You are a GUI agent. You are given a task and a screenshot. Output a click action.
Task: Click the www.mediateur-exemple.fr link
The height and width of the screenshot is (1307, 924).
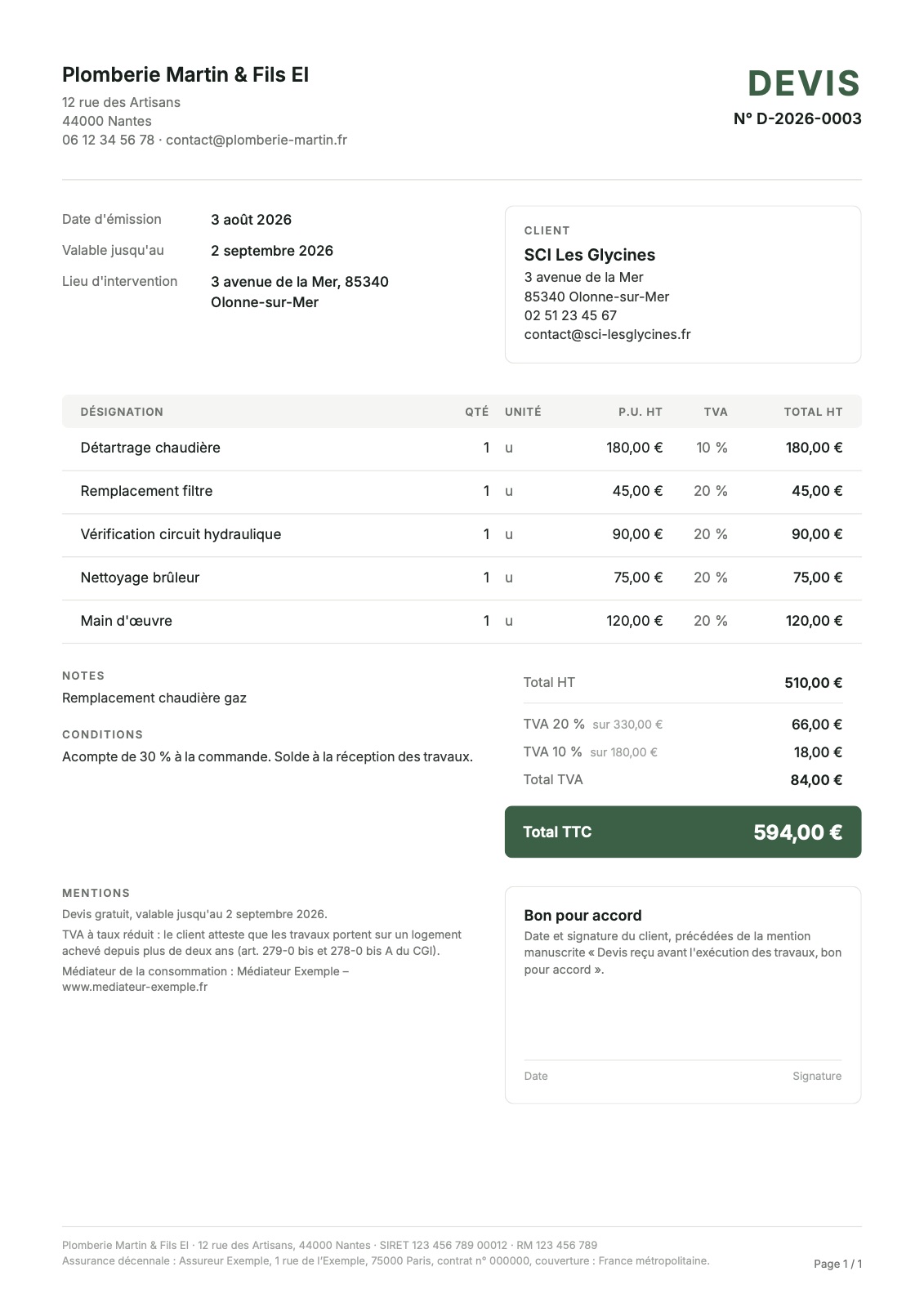point(135,987)
